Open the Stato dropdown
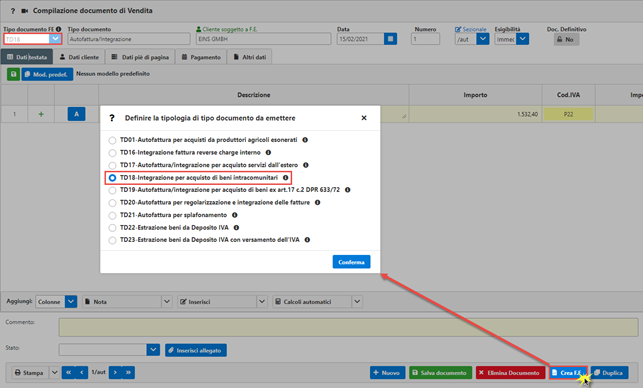The height and width of the screenshot is (388, 643). tap(153, 350)
